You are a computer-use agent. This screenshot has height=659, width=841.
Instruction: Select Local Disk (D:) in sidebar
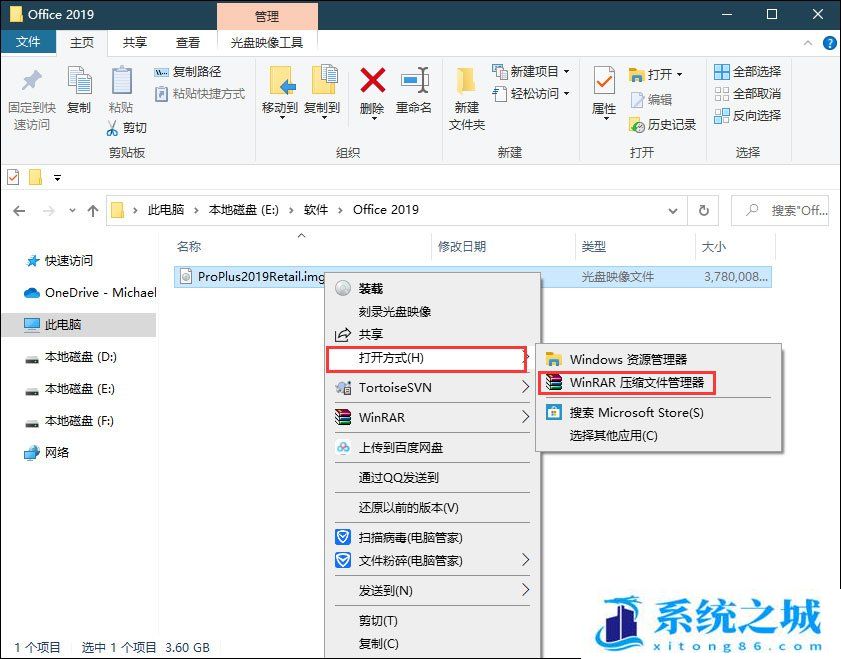[71, 357]
